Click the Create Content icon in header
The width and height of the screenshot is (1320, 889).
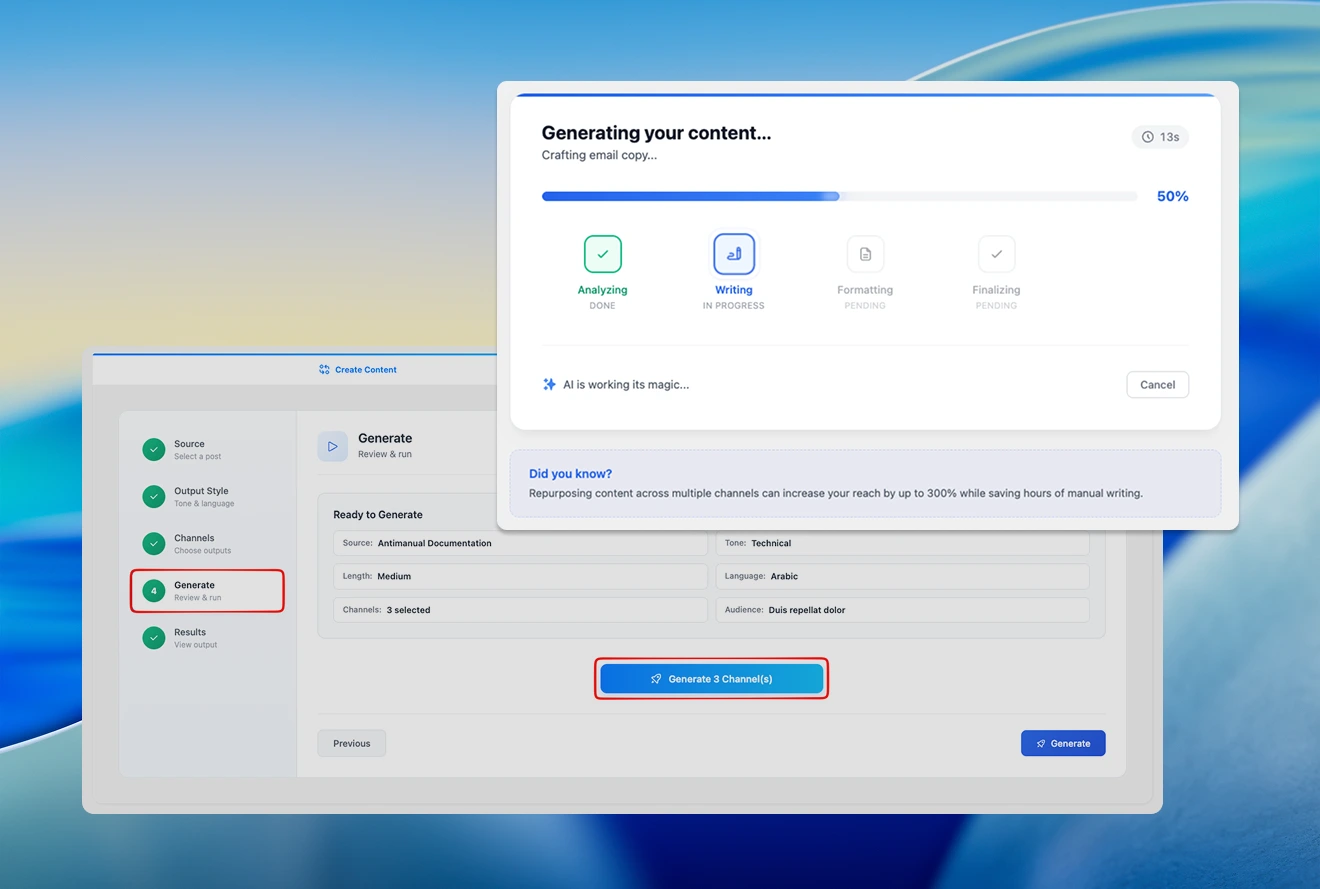click(324, 370)
